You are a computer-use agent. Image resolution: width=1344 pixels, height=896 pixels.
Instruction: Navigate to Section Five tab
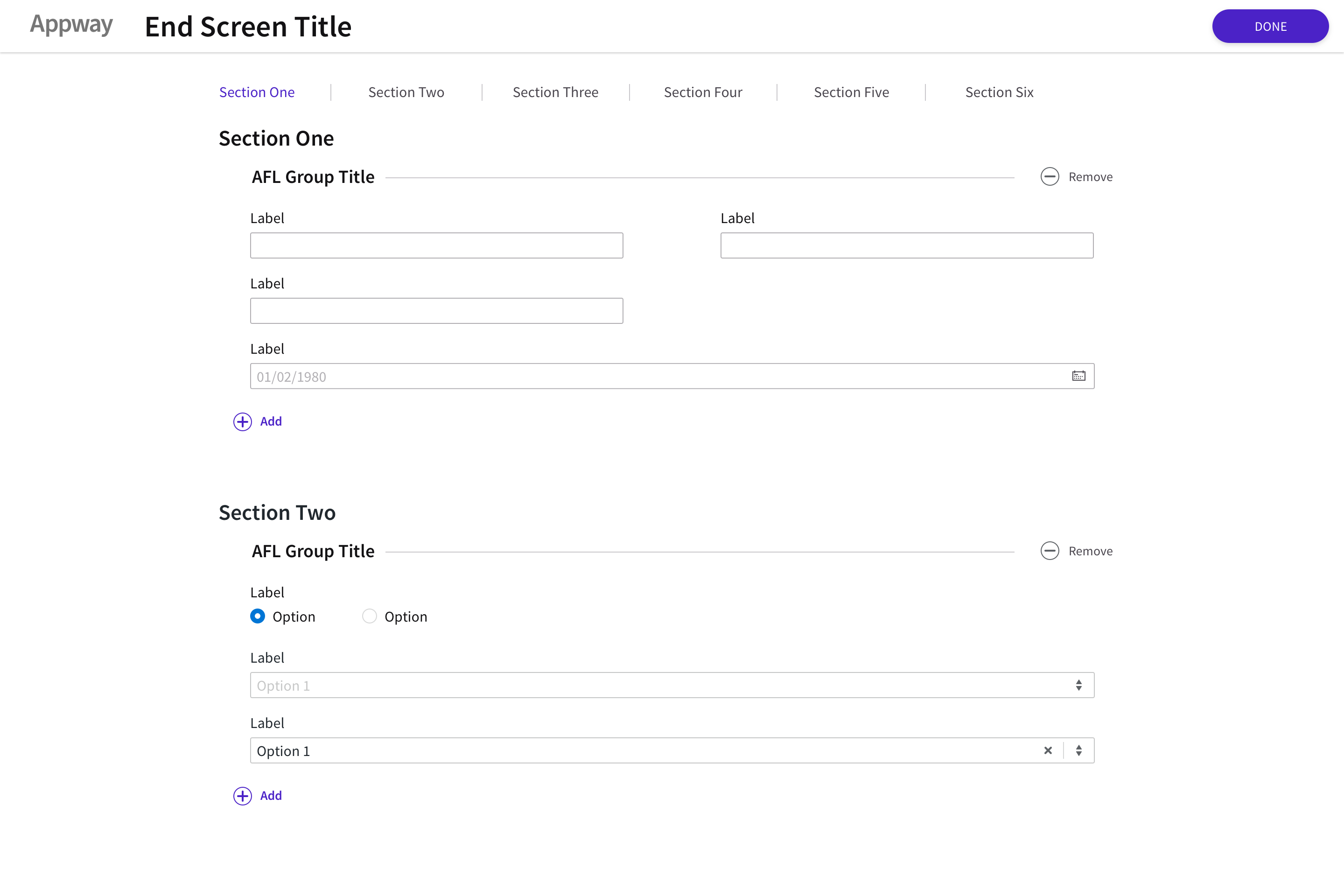point(852,91)
